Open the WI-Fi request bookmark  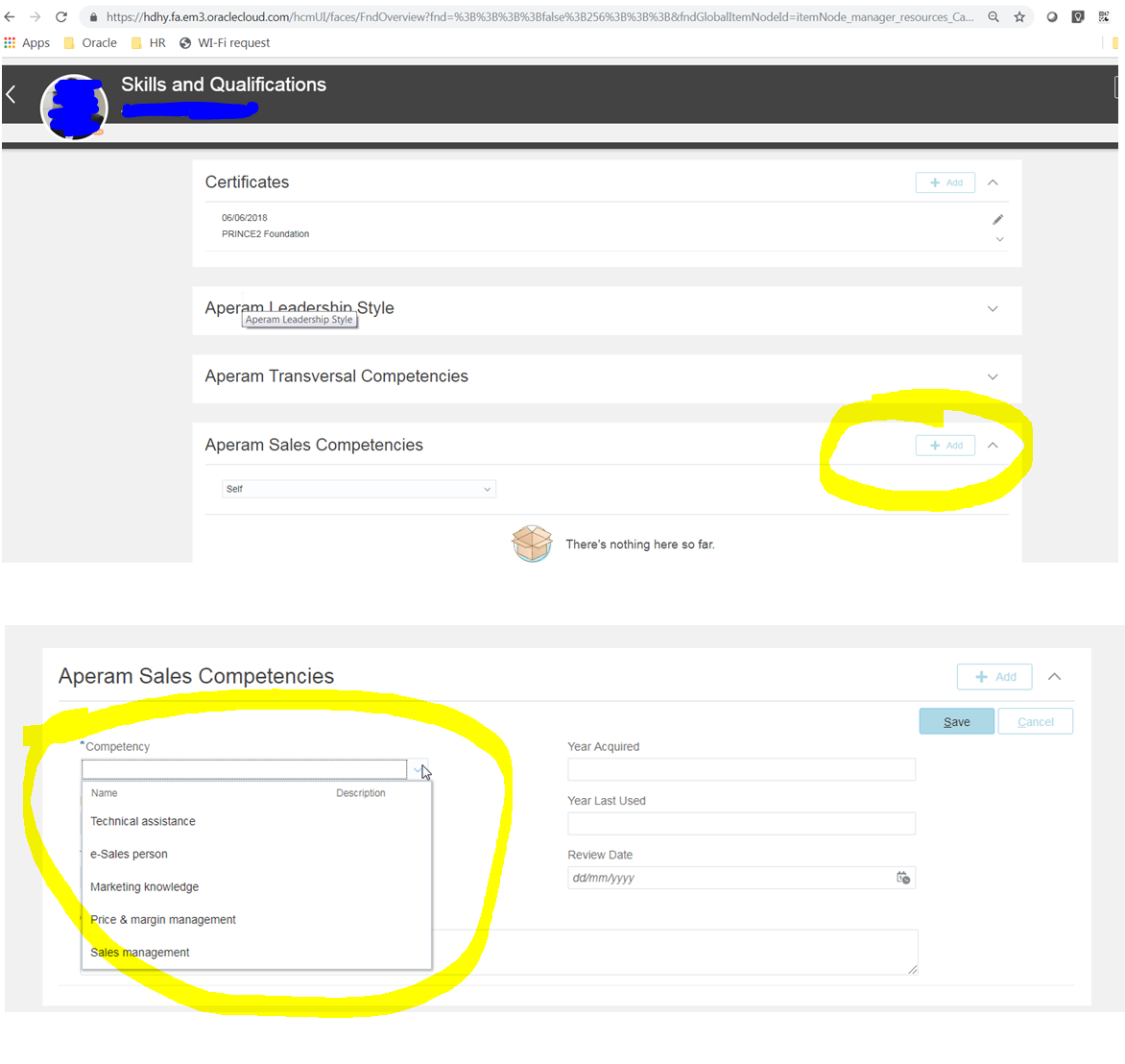point(225,43)
